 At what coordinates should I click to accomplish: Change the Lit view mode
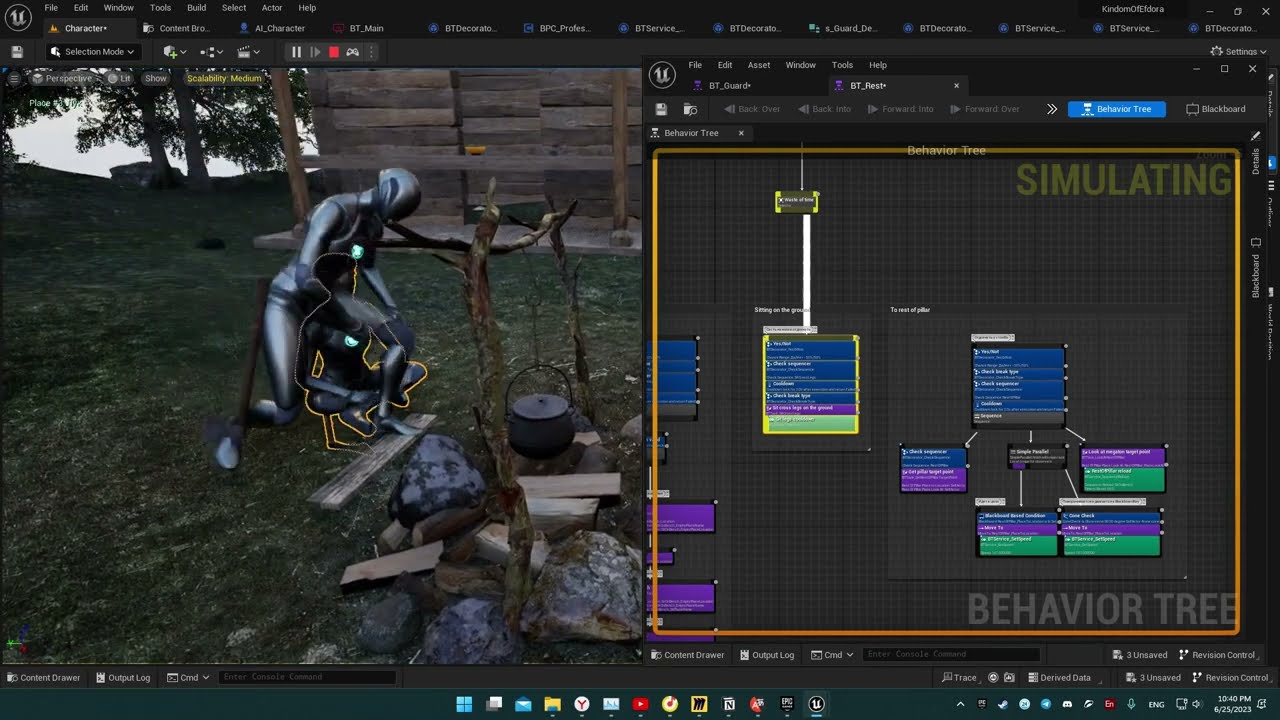click(x=120, y=78)
